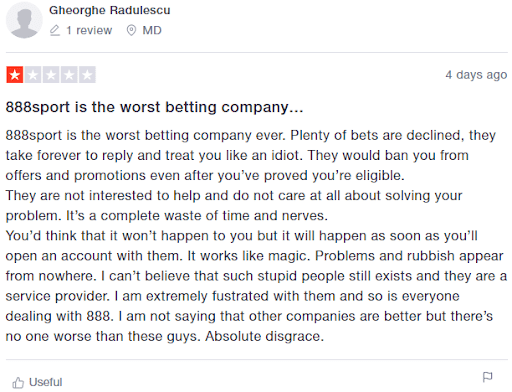Click the reviewer's profile avatar
Screen dimensions: 512x392
coord(24,20)
